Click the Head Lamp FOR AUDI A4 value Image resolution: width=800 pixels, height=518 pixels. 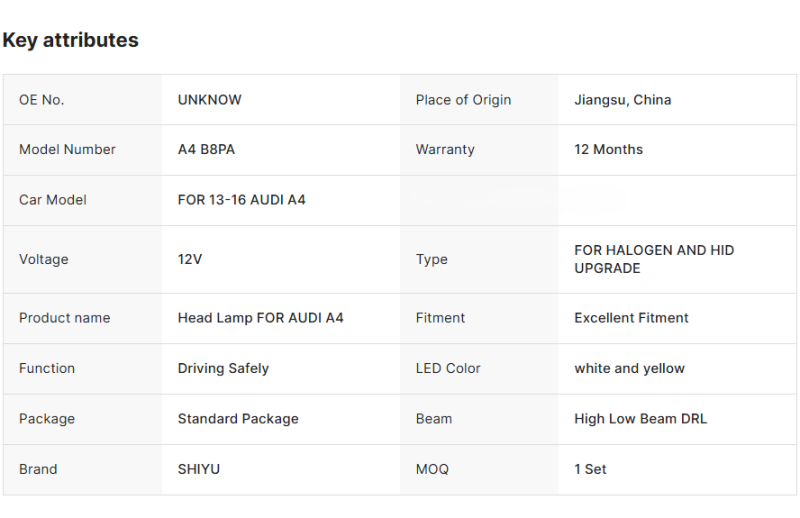point(260,318)
